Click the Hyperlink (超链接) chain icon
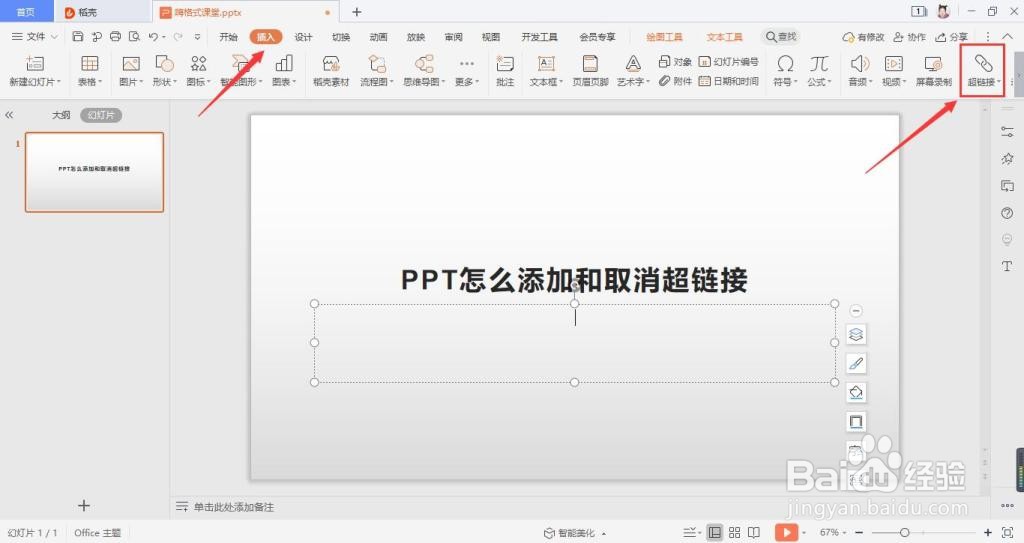Image resolution: width=1024 pixels, height=543 pixels. [983, 63]
